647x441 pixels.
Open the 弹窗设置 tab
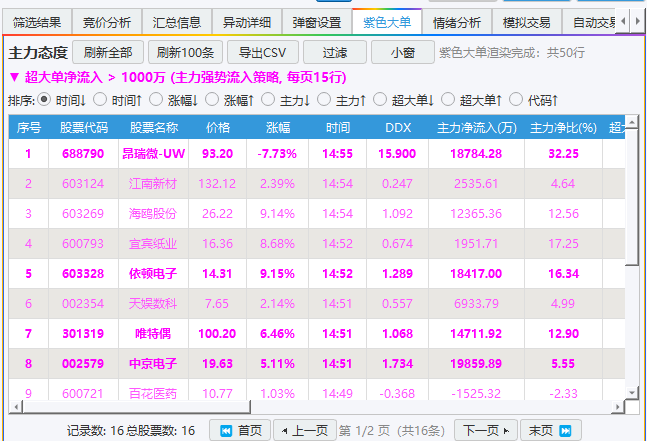click(316, 22)
